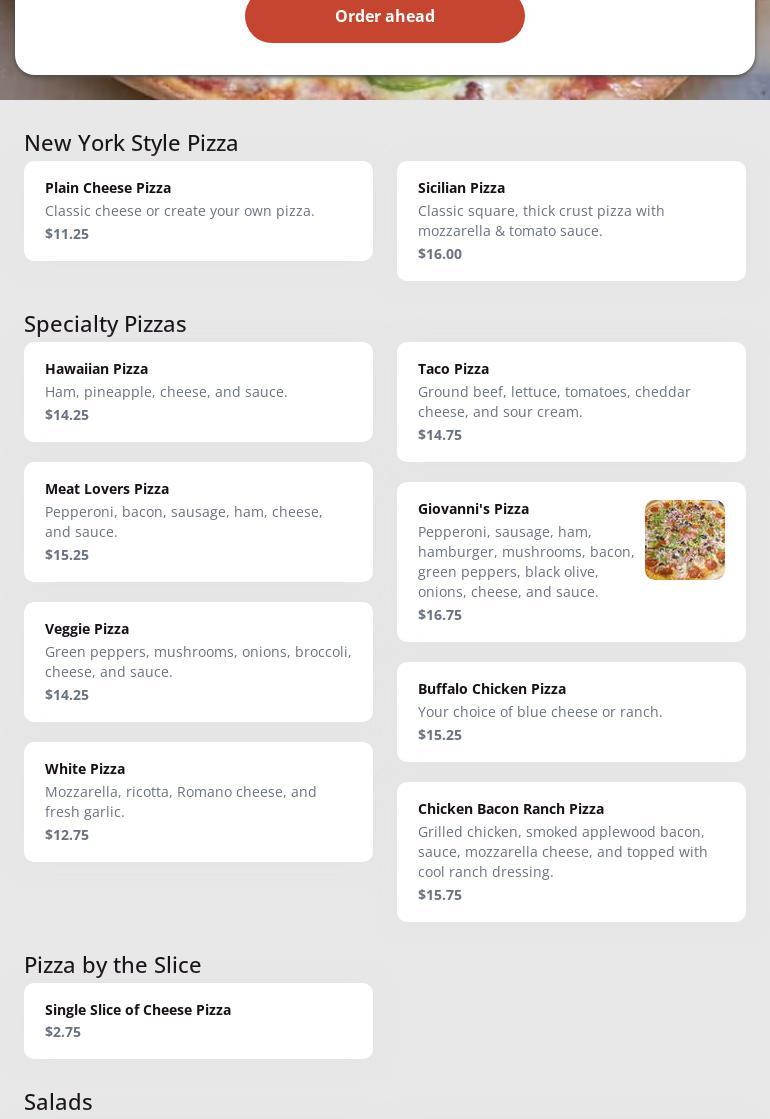Open the Plain Cheese Pizza item
The image size is (770, 1119).
198,211
